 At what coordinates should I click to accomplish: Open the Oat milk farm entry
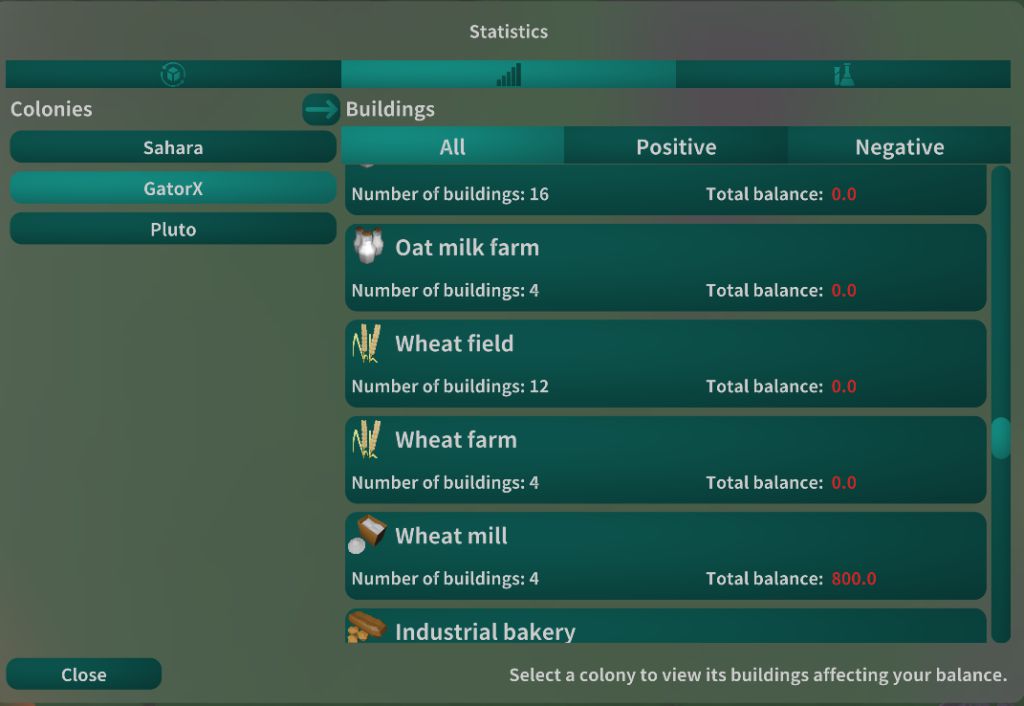point(665,267)
